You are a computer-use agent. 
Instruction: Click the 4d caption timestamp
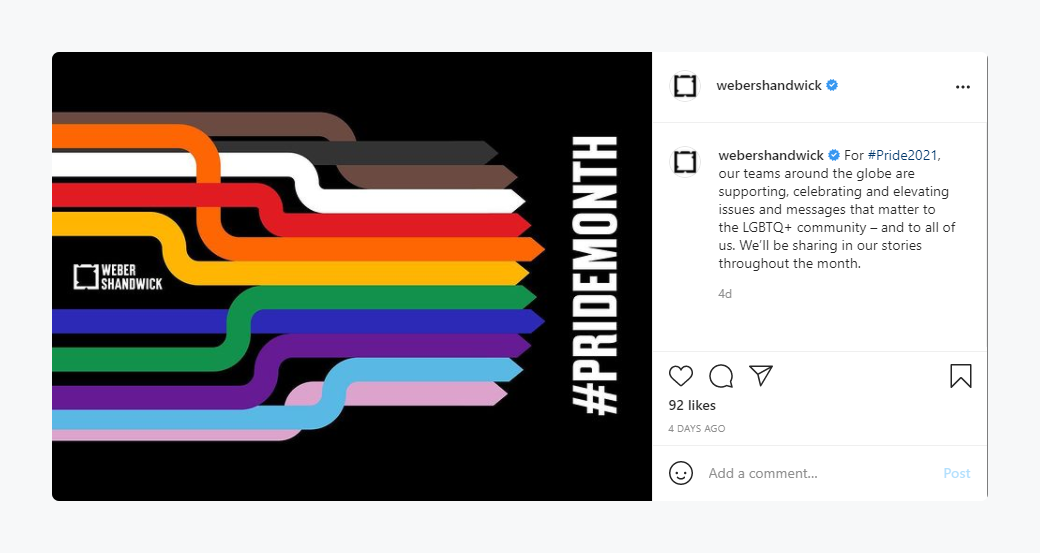point(725,294)
